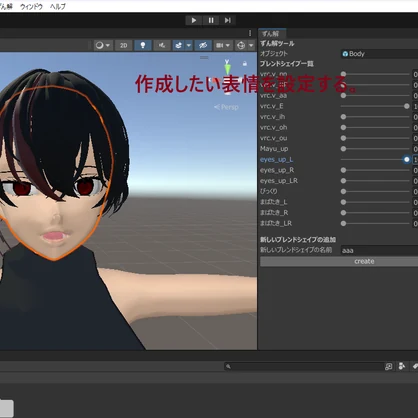Image resolution: width=418 pixels, height=418 pixels.
Task: Click the まばたき_LR label
Action: 276,223
